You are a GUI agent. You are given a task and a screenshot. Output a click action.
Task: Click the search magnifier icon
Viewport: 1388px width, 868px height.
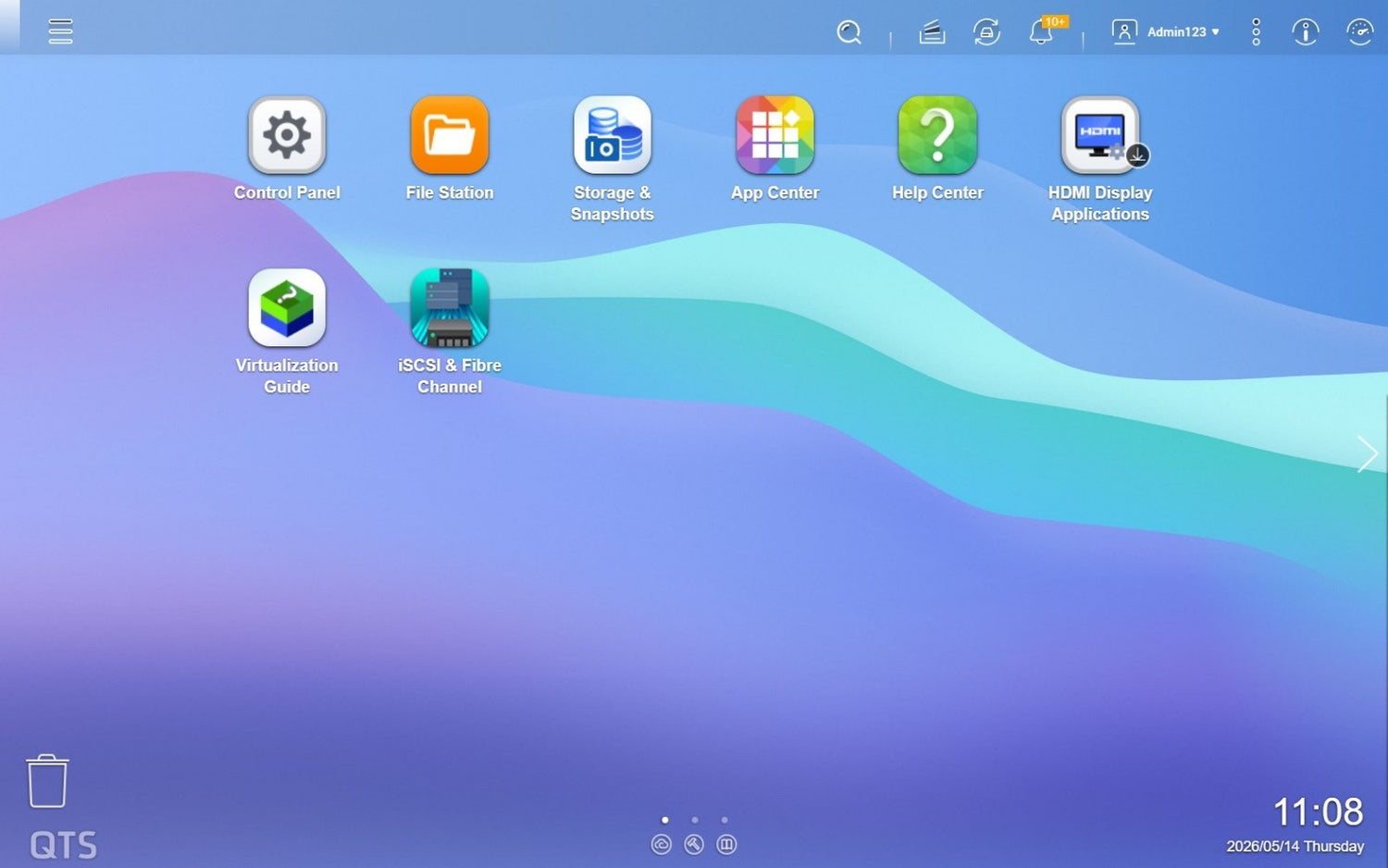pos(849,32)
